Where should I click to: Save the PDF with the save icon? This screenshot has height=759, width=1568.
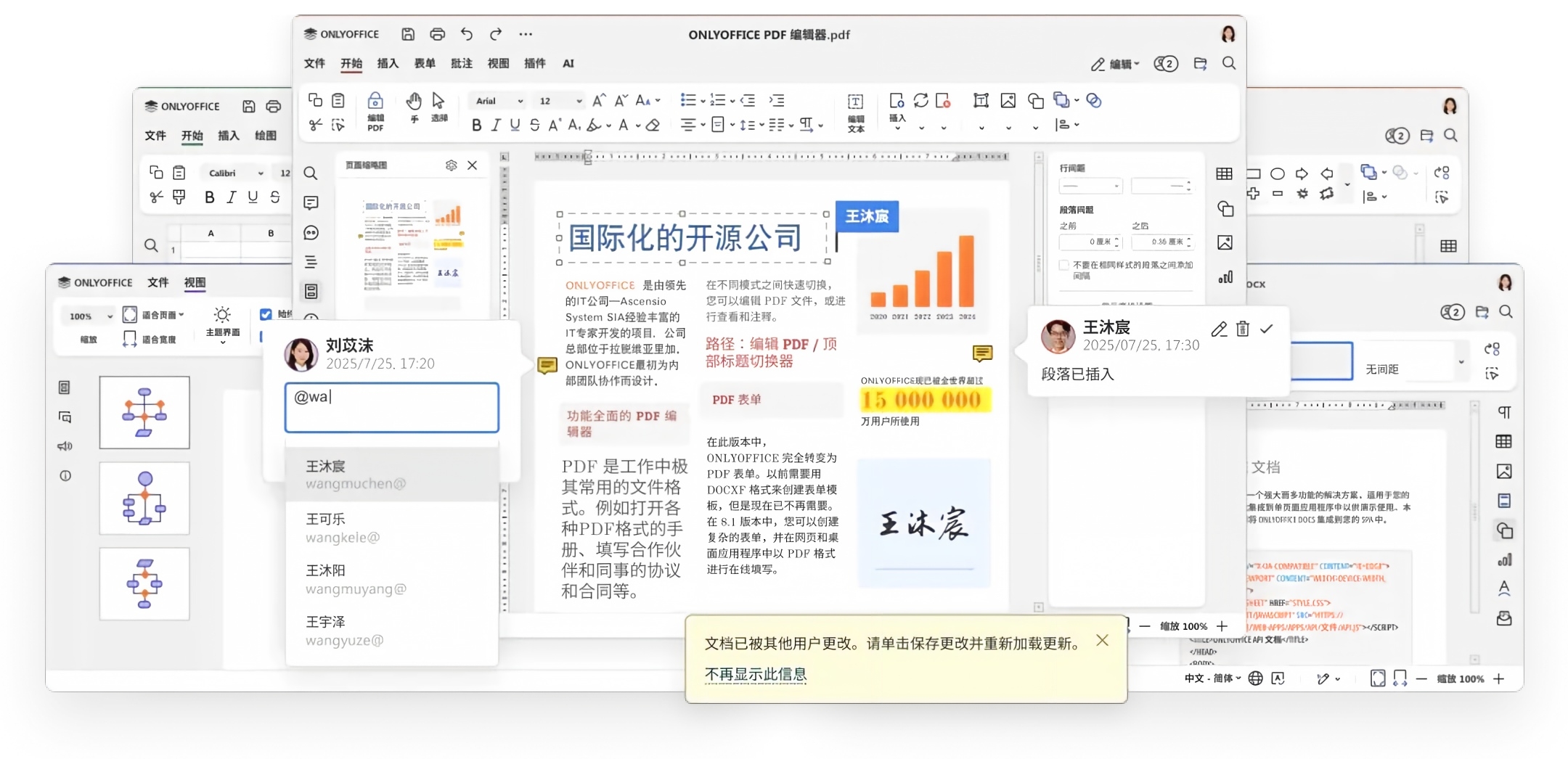coord(408,34)
